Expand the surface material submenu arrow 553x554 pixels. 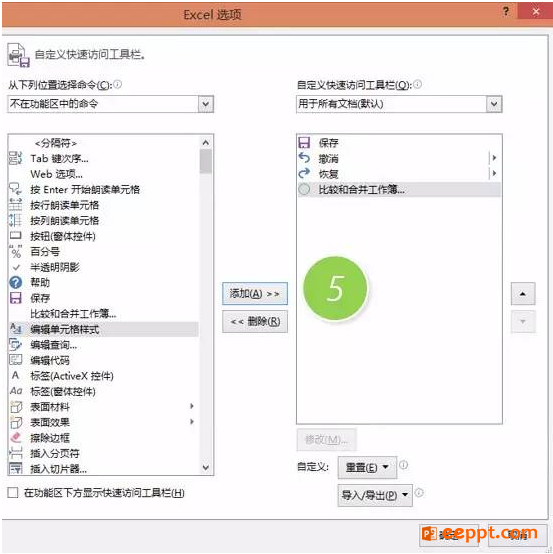pyautogui.click(x=192, y=406)
